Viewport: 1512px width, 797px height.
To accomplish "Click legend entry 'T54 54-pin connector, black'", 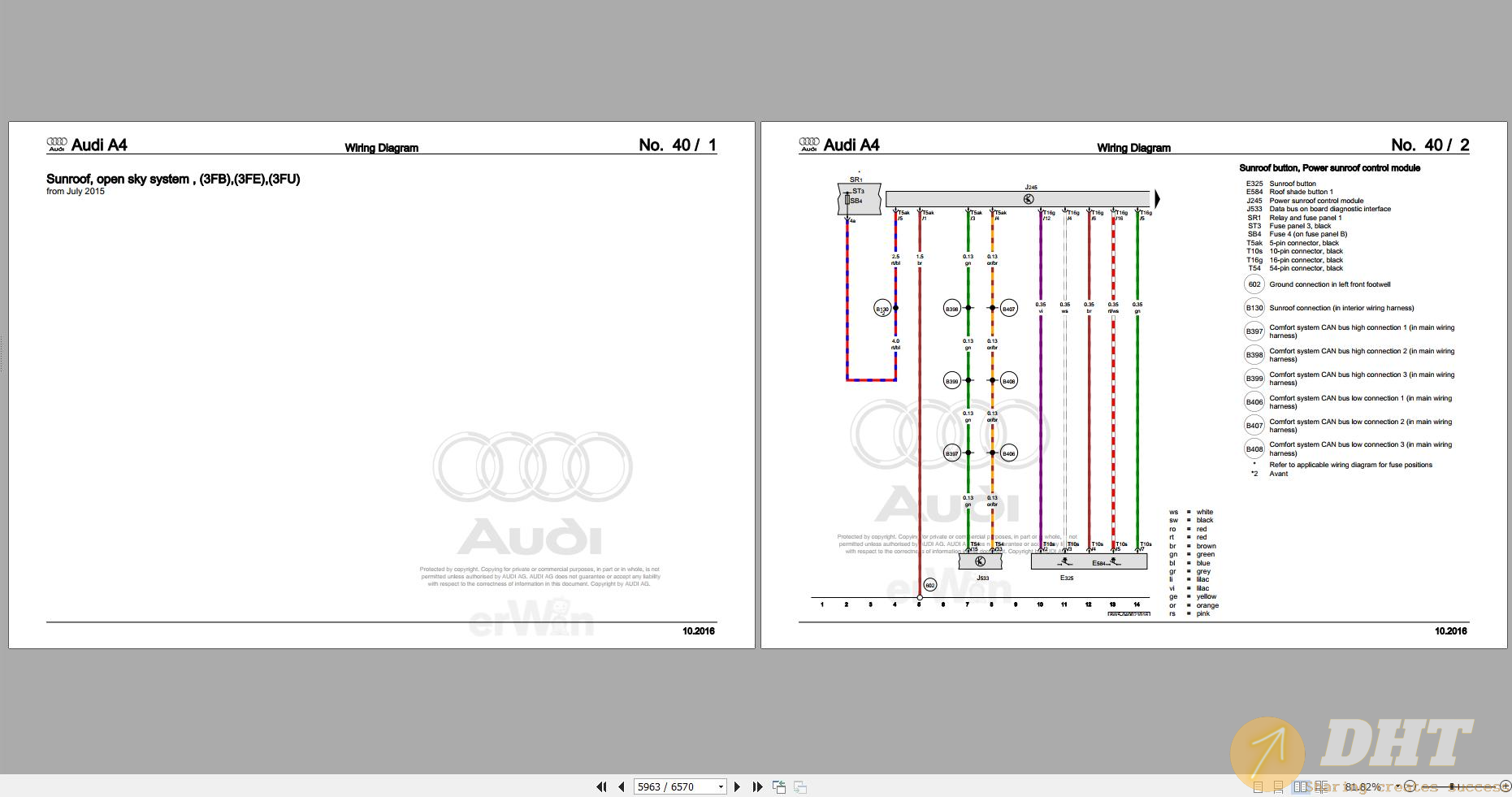I will (1295, 268).
